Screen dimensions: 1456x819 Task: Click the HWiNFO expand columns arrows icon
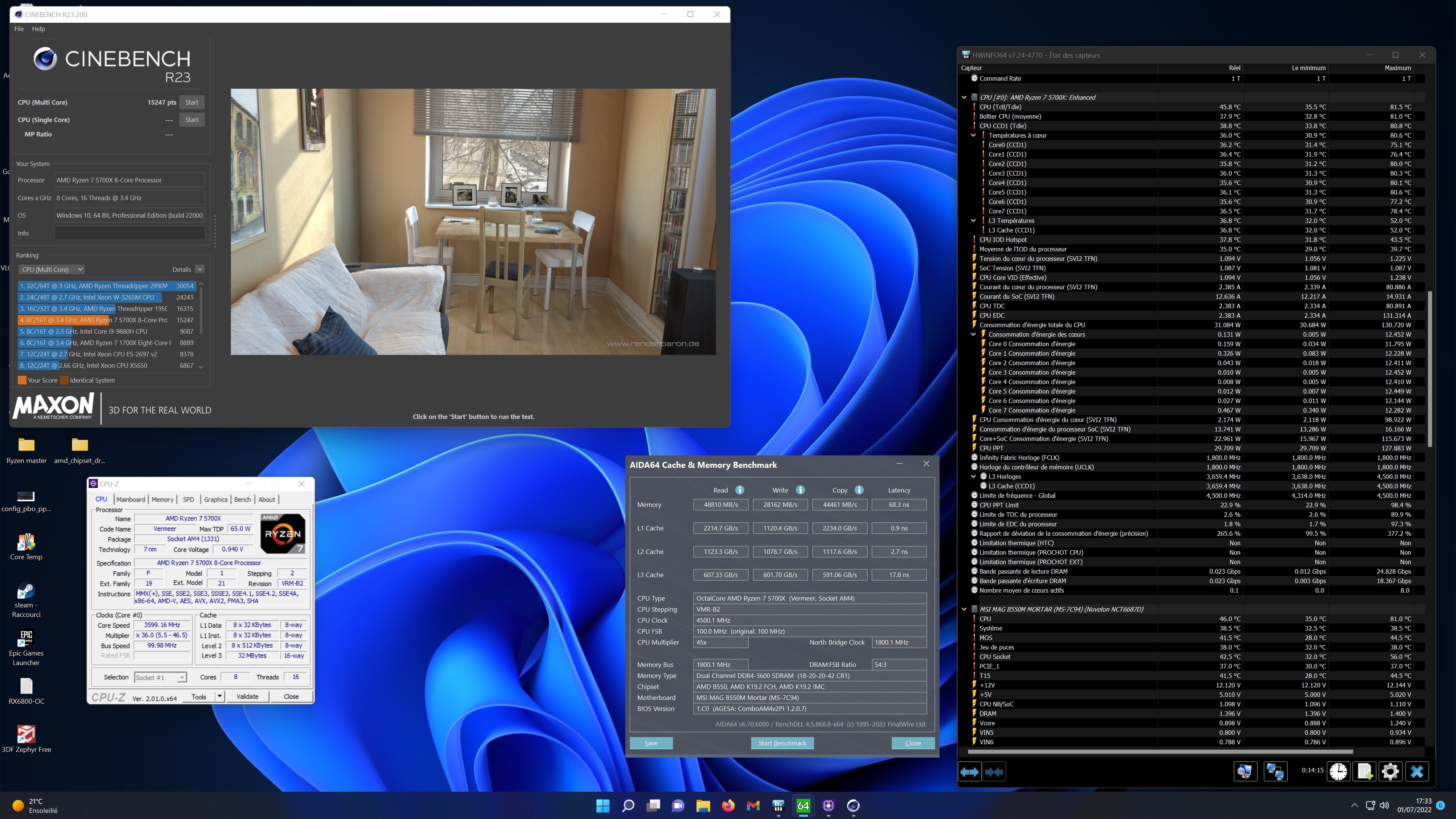pyautogui.click(x=970, y=772)
